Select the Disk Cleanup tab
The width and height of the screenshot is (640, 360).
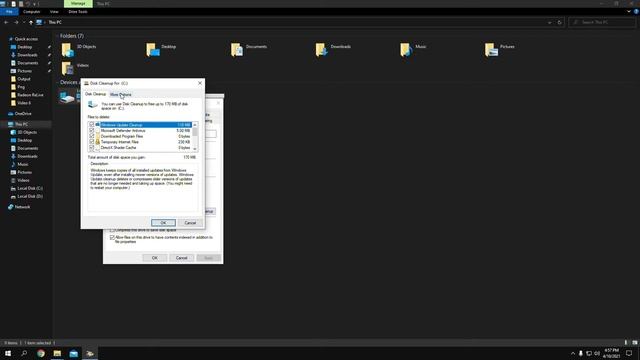(95, 94)
